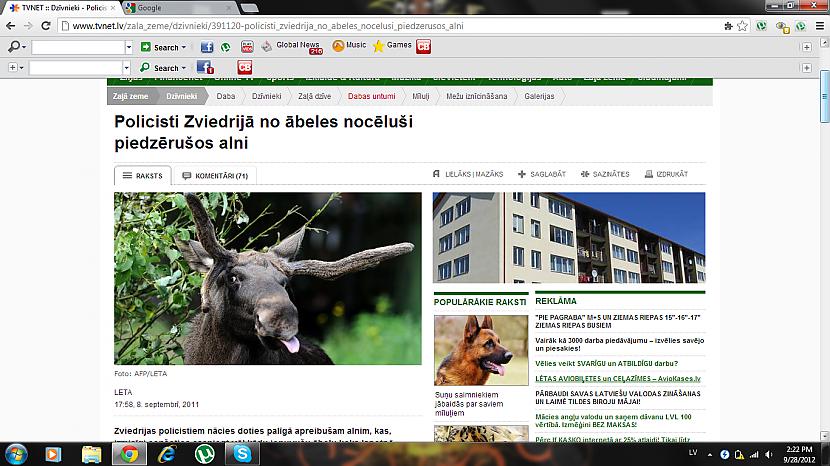
Task: Click the Facebook notification icon in lower toolbar
Action: [x=205, y=67]
